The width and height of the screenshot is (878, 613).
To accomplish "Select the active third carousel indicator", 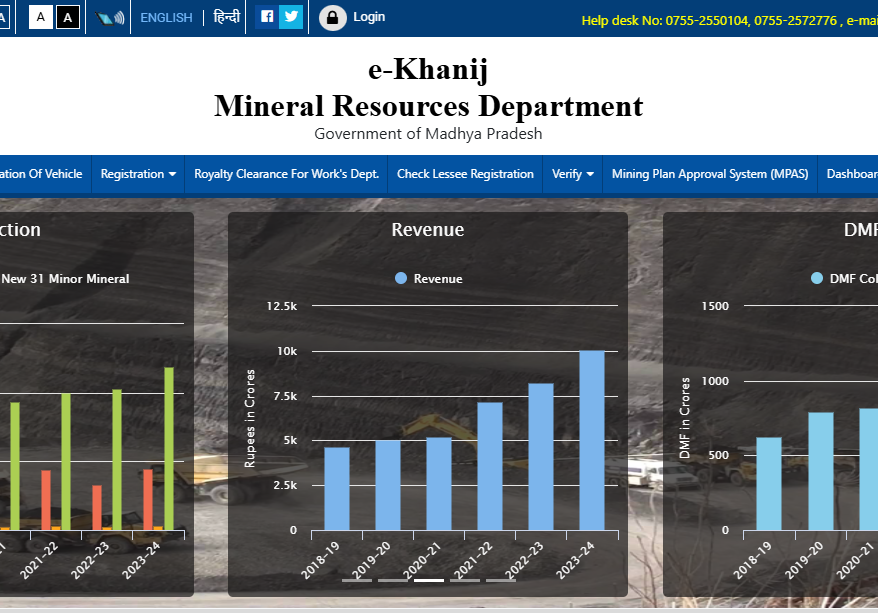I will click(x=429, y=581).
